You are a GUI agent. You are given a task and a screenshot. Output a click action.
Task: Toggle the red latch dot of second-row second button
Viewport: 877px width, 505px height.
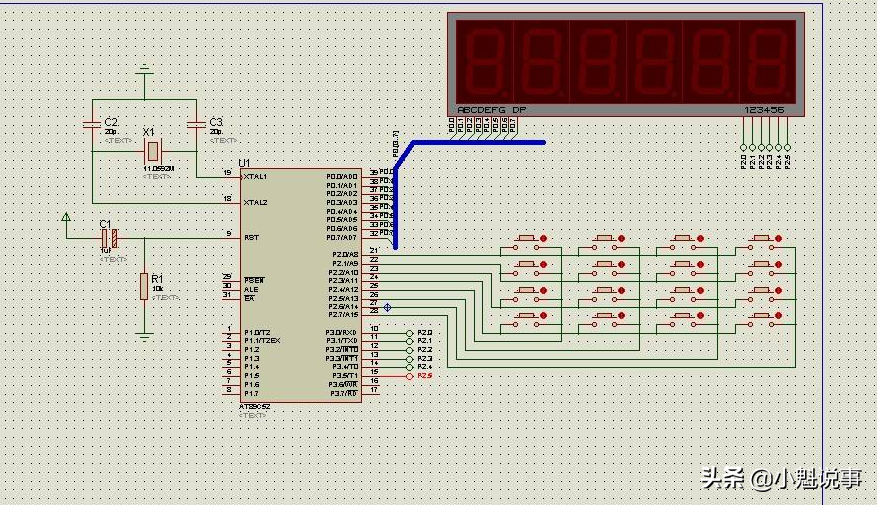[x=621, y=265]
